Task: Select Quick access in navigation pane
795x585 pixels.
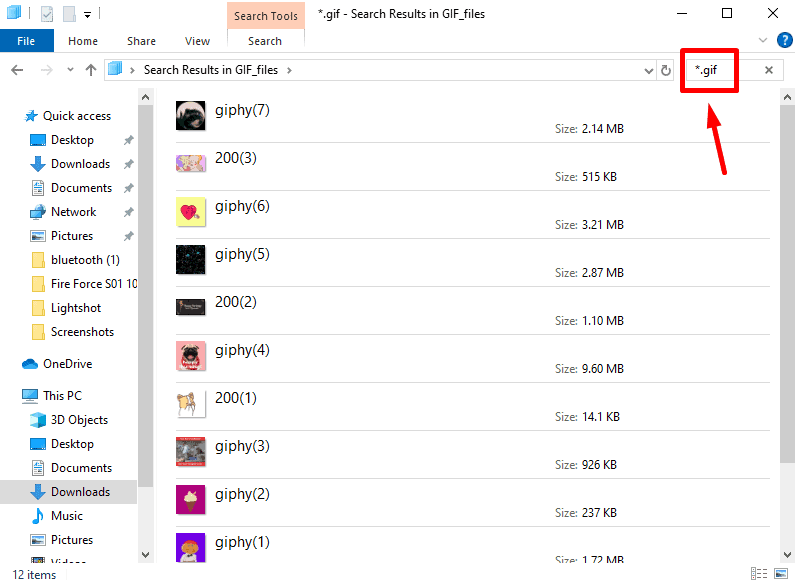Action: tap(68, 116)
